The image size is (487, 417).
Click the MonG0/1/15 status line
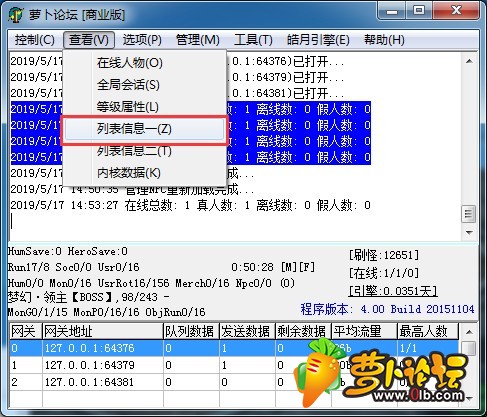[x=106, y=312]
